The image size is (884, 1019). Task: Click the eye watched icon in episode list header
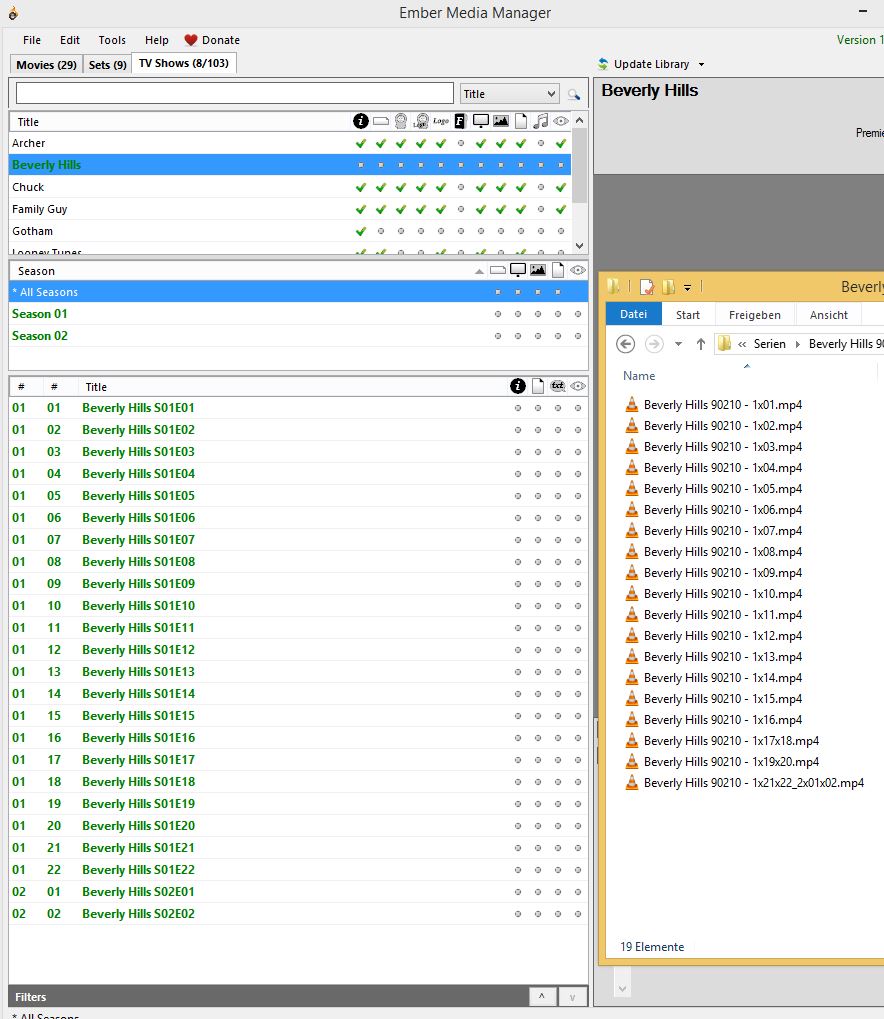tap(578, 386)
